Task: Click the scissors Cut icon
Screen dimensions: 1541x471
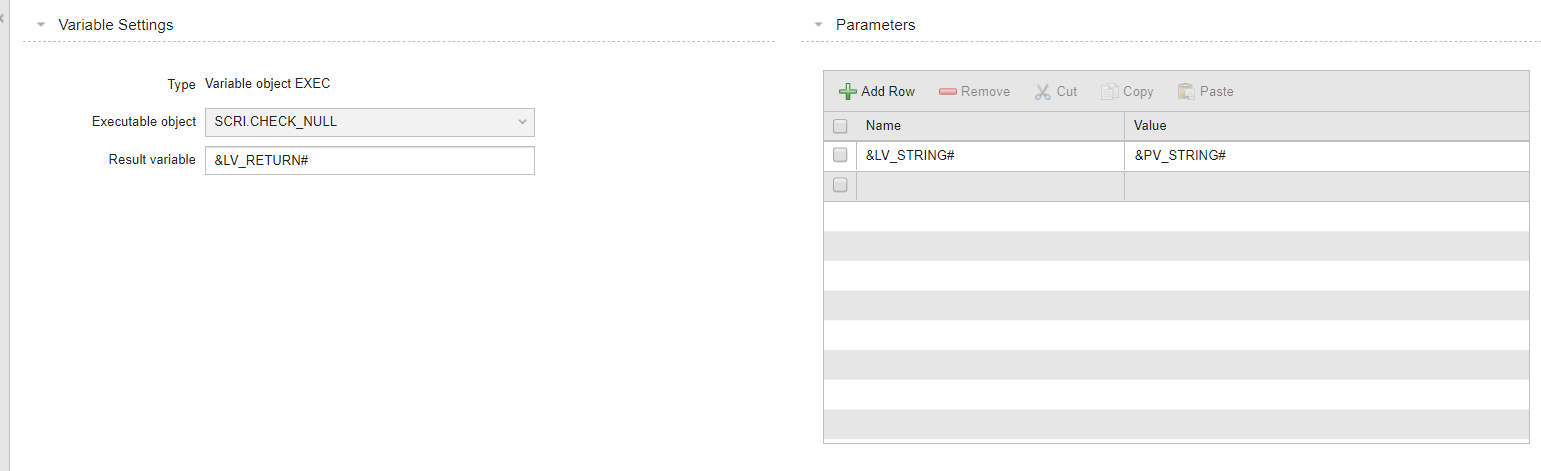Action: click(1042, 91)
